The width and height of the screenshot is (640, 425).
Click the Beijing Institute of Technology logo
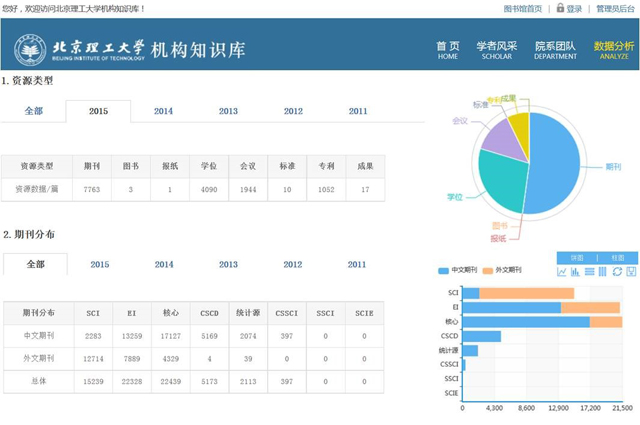click(30, 49)
